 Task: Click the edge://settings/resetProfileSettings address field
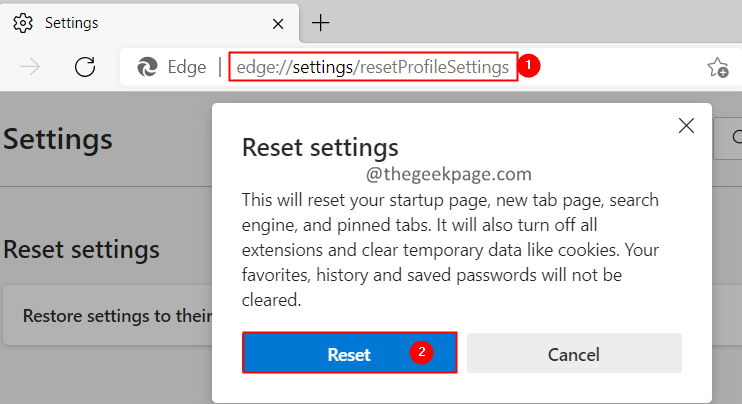pos(373,67)
